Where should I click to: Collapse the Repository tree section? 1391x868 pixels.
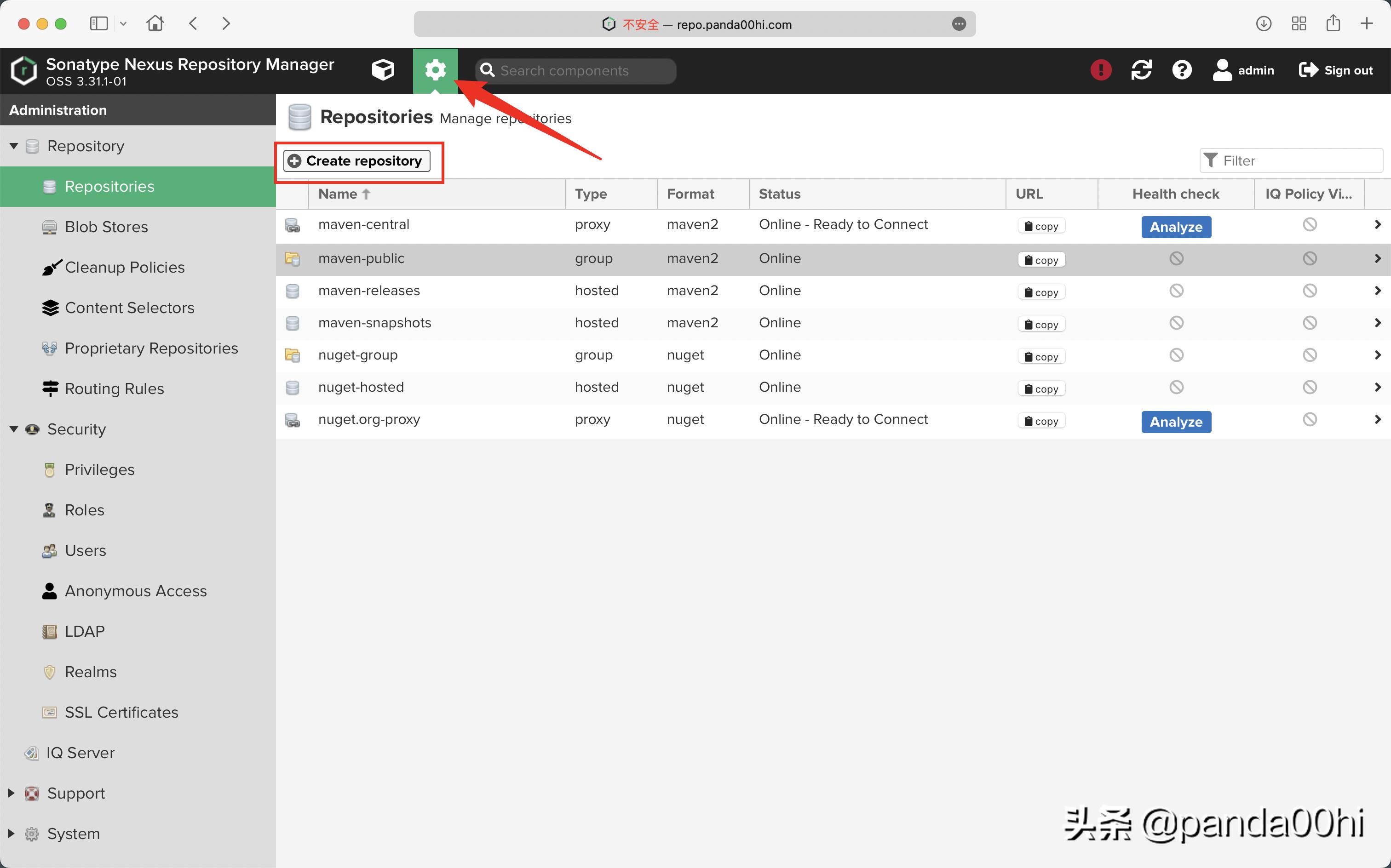14,146
